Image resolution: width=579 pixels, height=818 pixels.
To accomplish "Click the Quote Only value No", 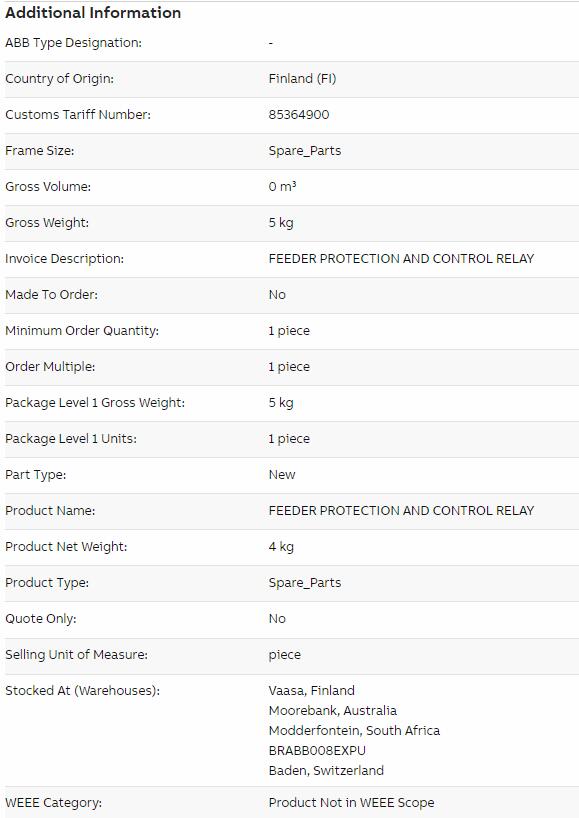I will tap(277, 619).
